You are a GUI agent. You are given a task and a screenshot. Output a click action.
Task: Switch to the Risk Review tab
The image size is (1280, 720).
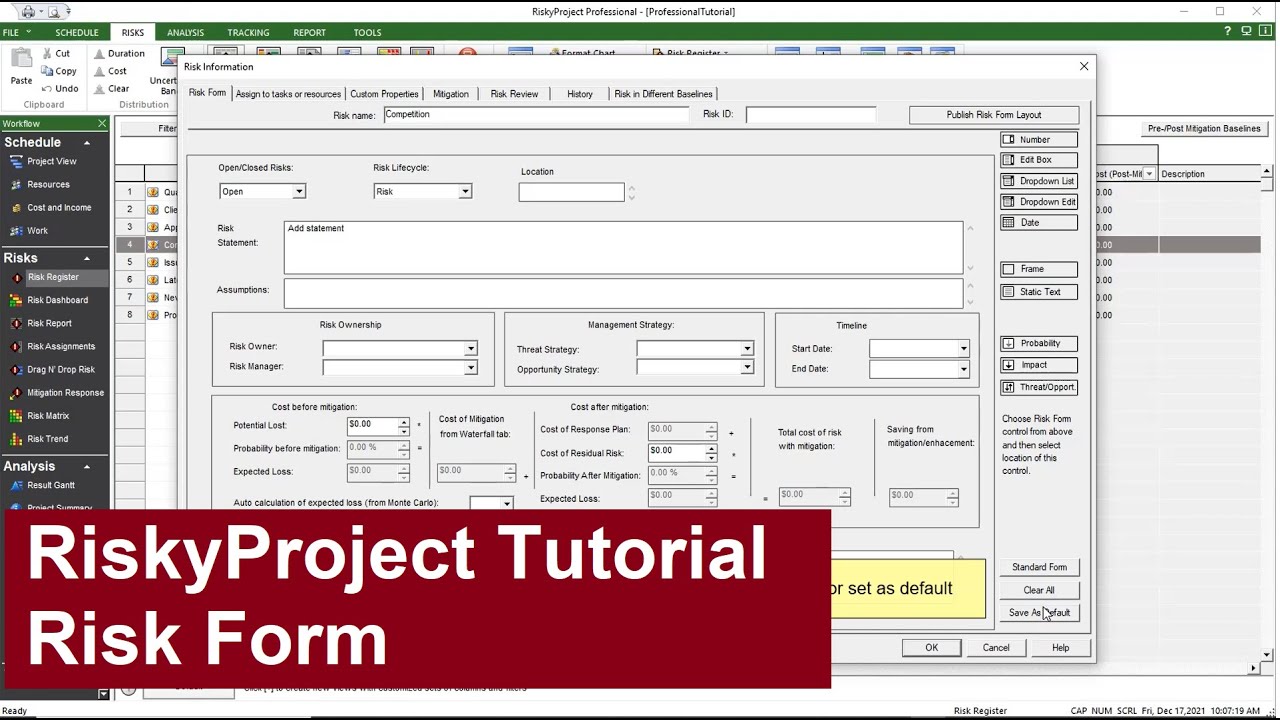coord(514,94)
